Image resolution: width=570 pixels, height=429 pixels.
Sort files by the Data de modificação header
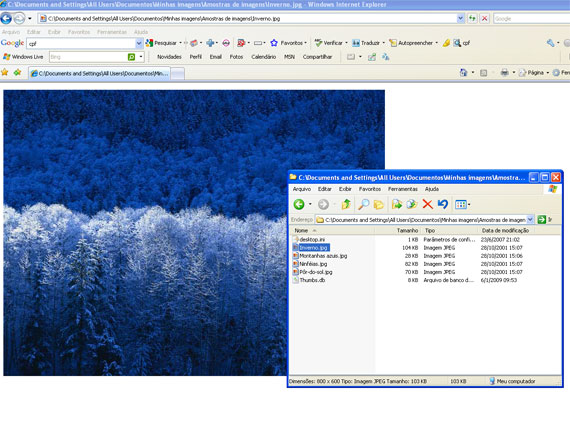point(505,230)
